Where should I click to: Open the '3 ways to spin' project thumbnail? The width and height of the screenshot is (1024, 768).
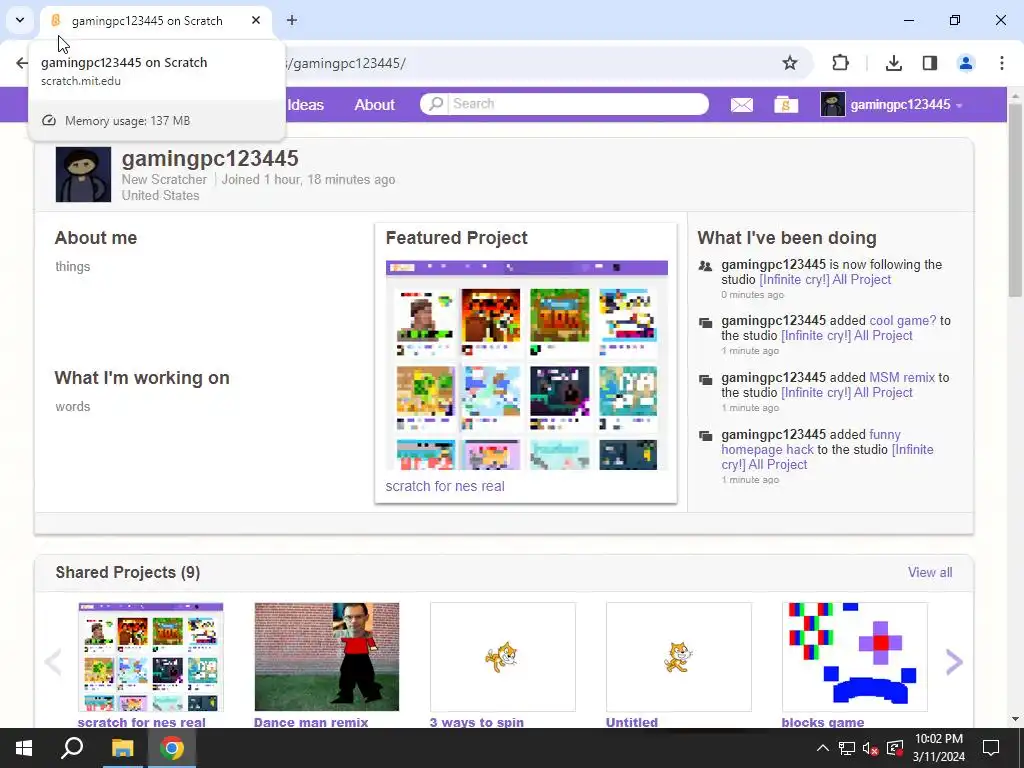pyautogui.click(x=503, y=656)
